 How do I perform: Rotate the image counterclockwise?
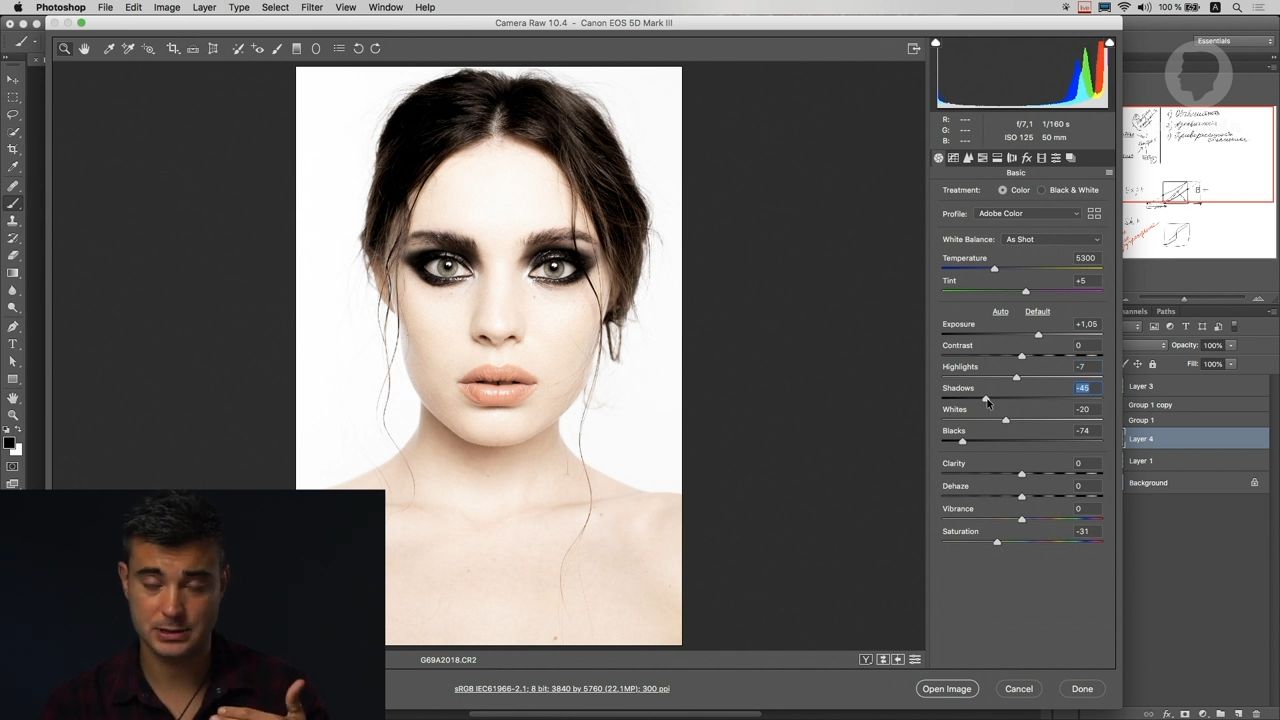(x=359, y=48)
